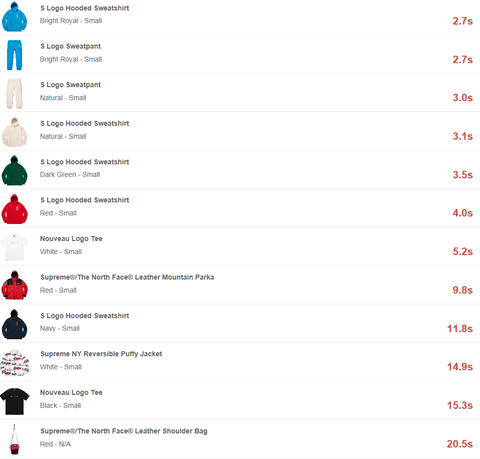The width and height of the screenshot is (480, 459).
Task: Open Supreme NY Reversible Puffy Jacket title
Action: 101,354
